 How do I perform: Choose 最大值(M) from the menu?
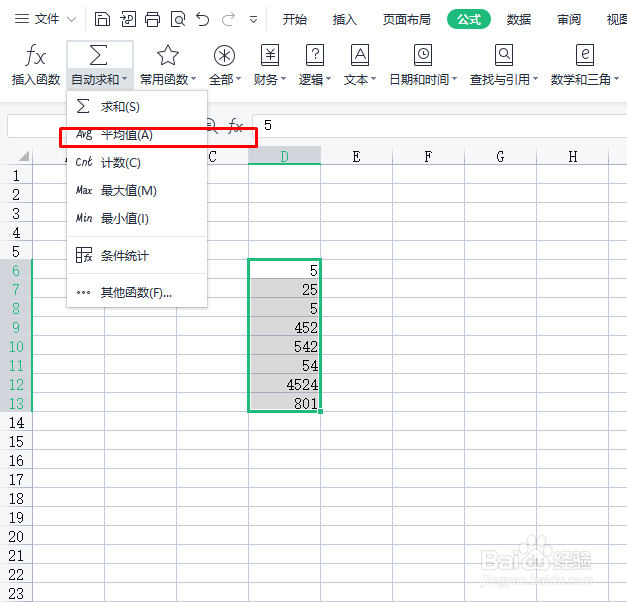point(137,191)
